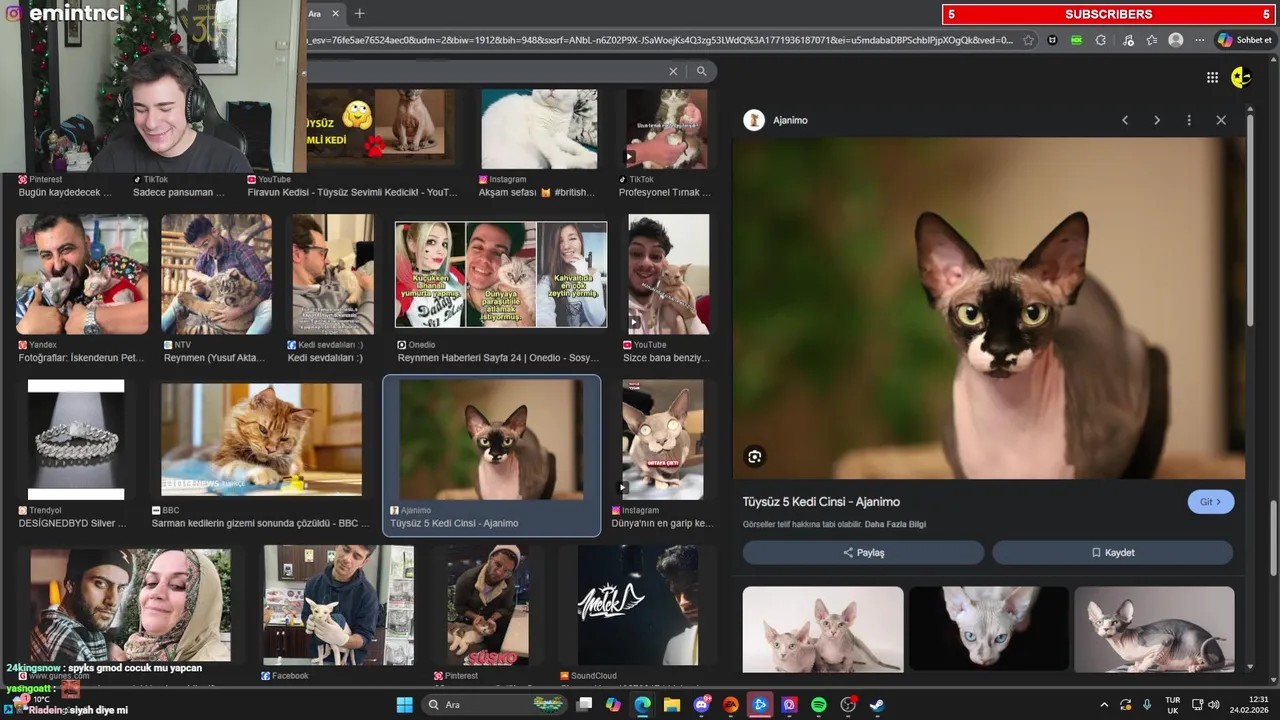This screenshot has width=1280, height=720.
Task: Click the tray microphone icon
Action: click(1147, 705)
